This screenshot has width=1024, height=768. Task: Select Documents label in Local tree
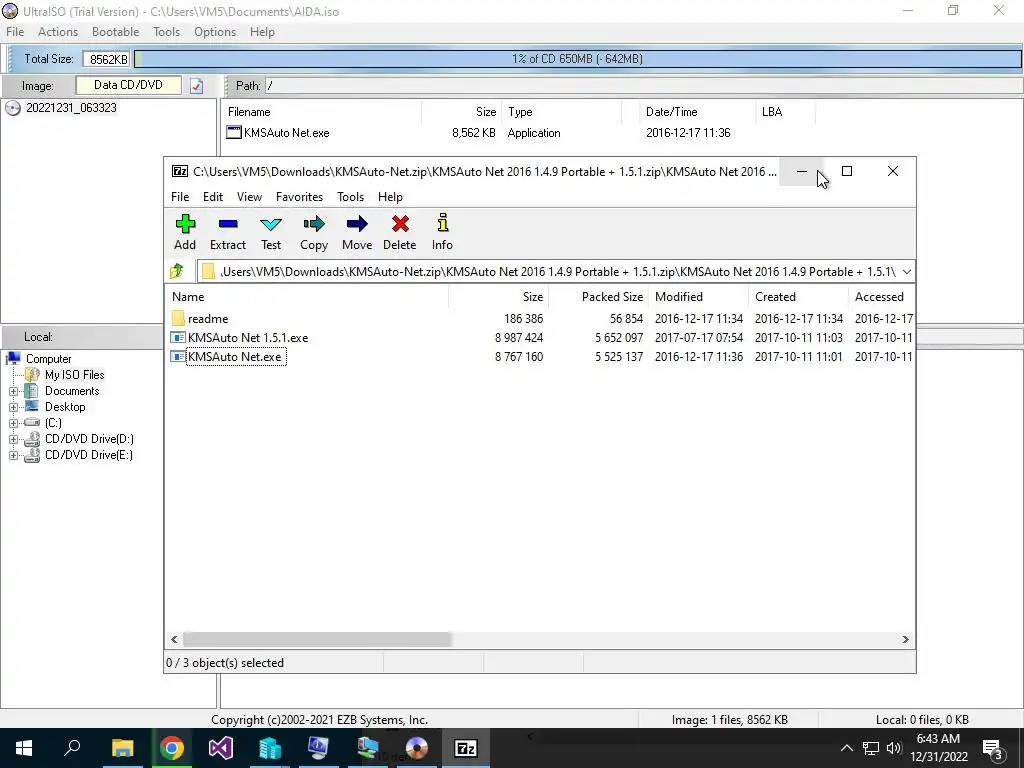(x=72, y=391)
